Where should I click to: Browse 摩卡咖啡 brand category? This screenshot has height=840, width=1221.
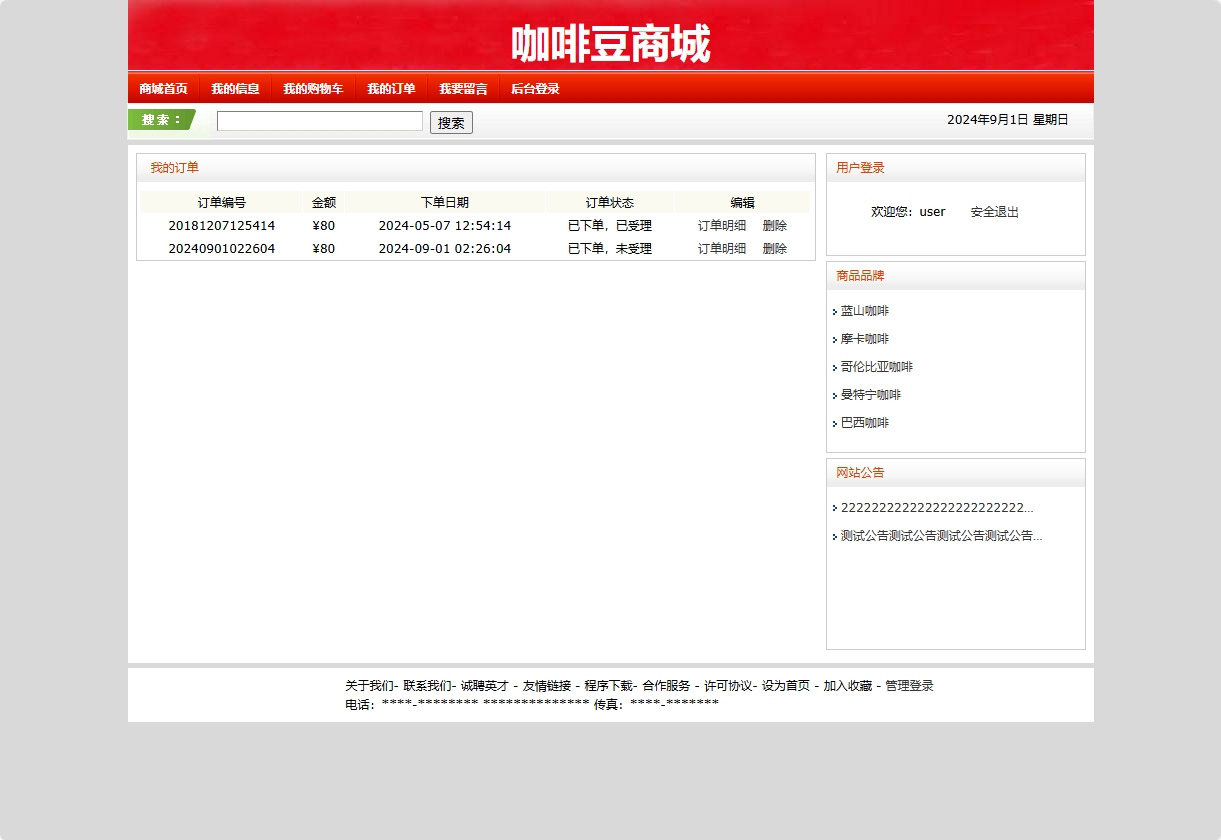(865, 339)
